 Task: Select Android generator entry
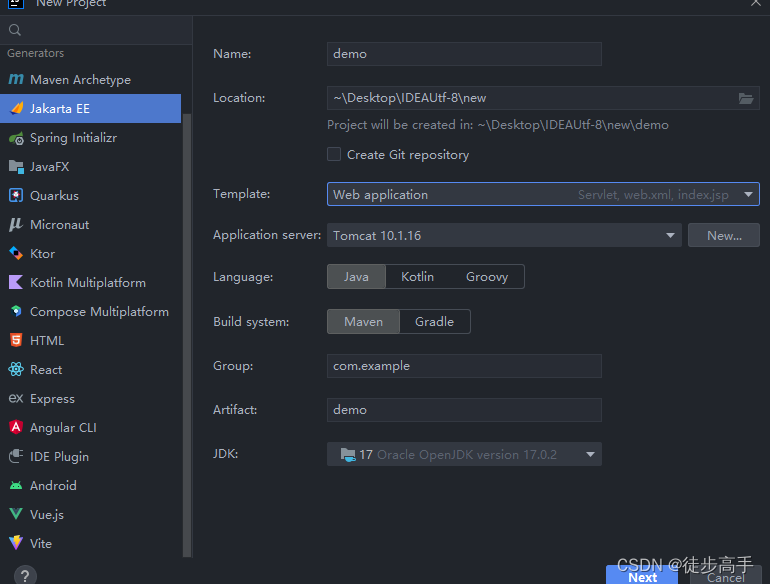pos(91,485)
